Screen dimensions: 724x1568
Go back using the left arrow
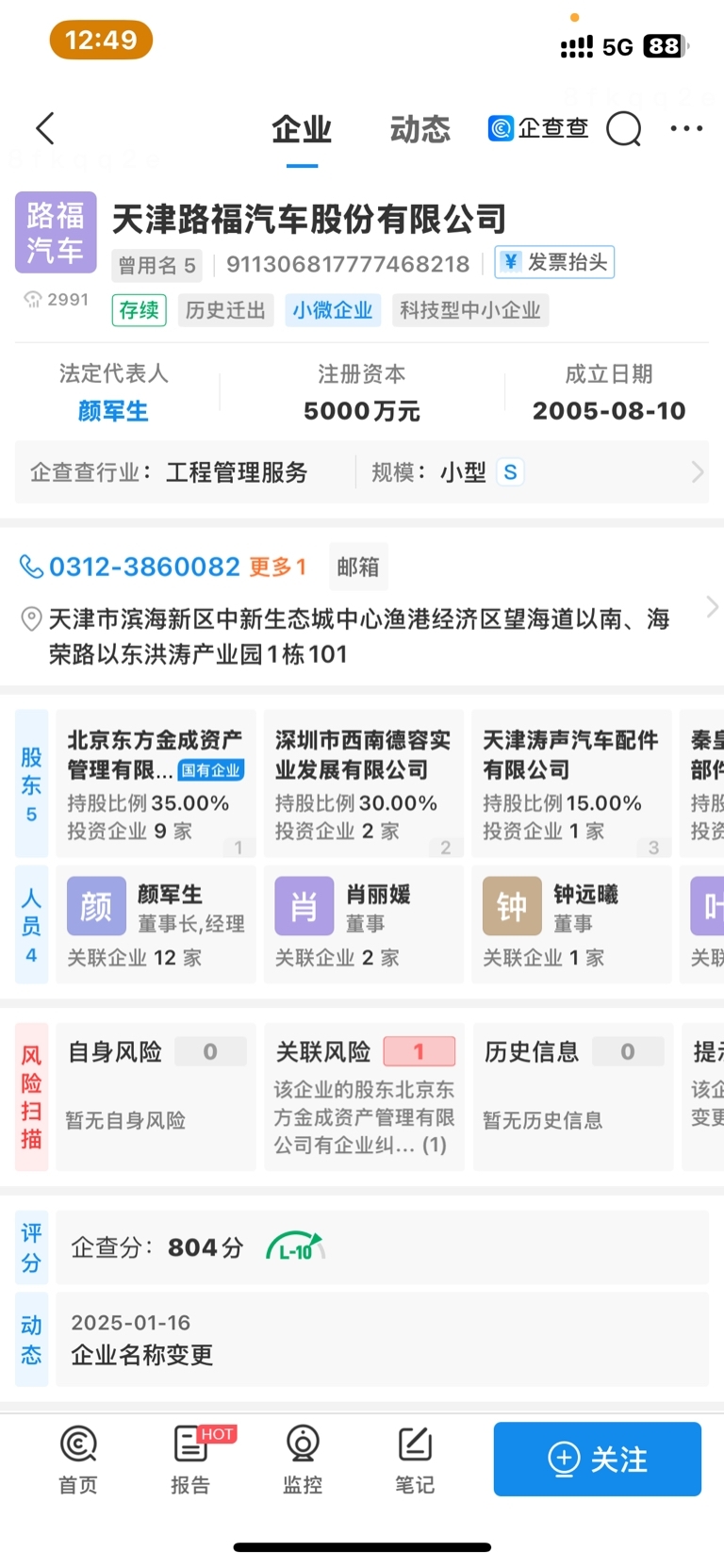[44, 128]
